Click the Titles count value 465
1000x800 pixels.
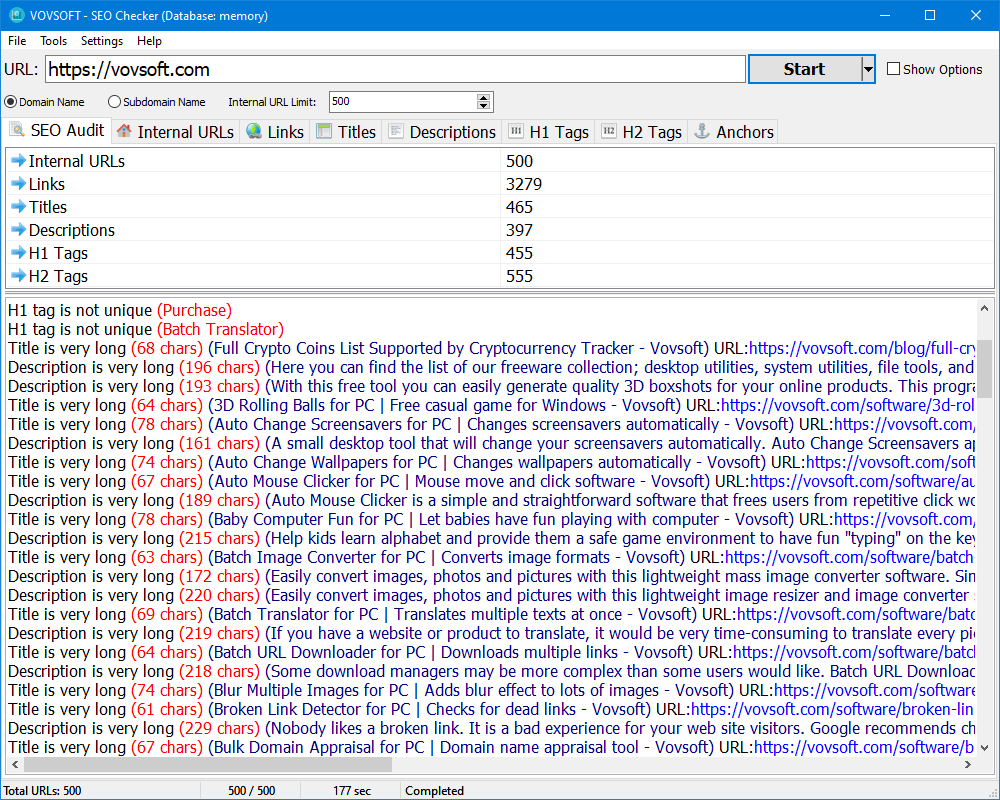pos(519,207)
